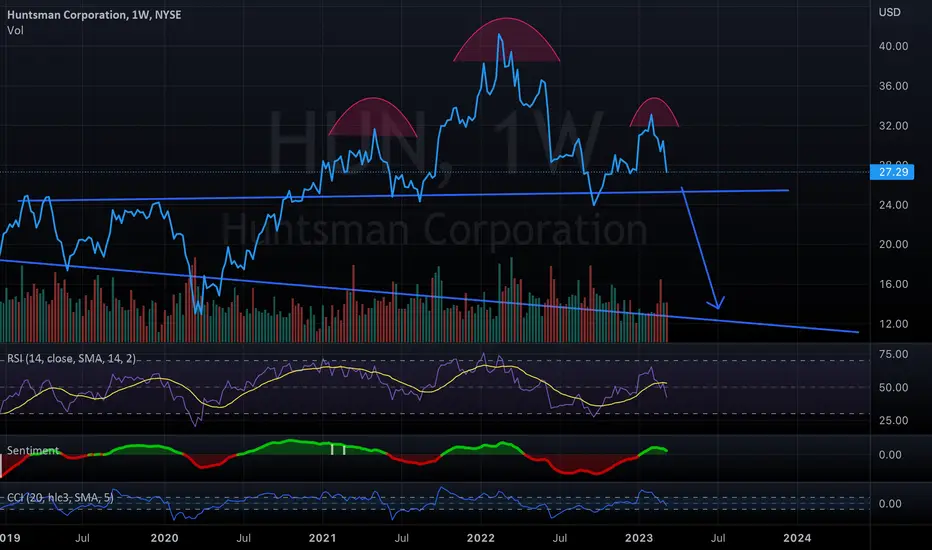The width and height of the screenshot is (932, 550).
Task: Click the Sentiment pane 0.00 scale value
Action: click(x=890, y=454)
